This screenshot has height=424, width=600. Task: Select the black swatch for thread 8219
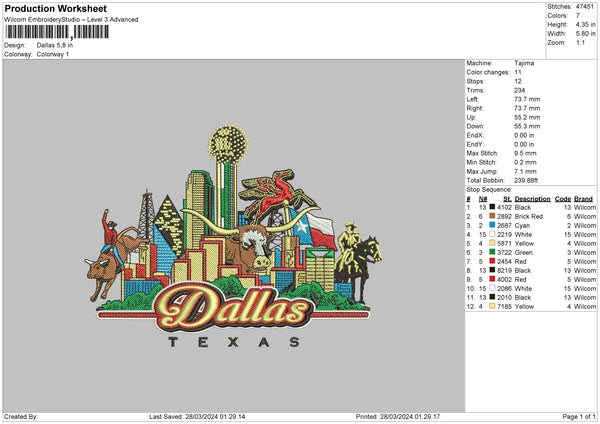pyautogui.click(x=492, y=270)
